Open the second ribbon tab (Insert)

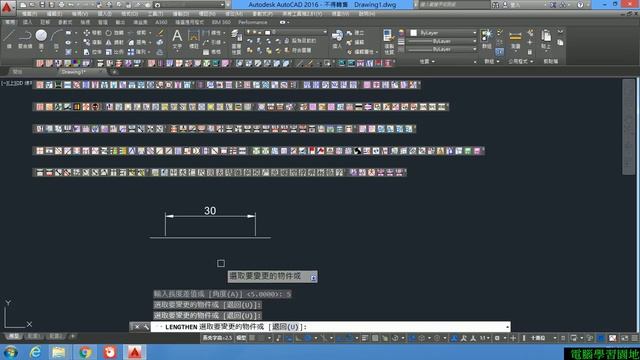pos(27,22)
